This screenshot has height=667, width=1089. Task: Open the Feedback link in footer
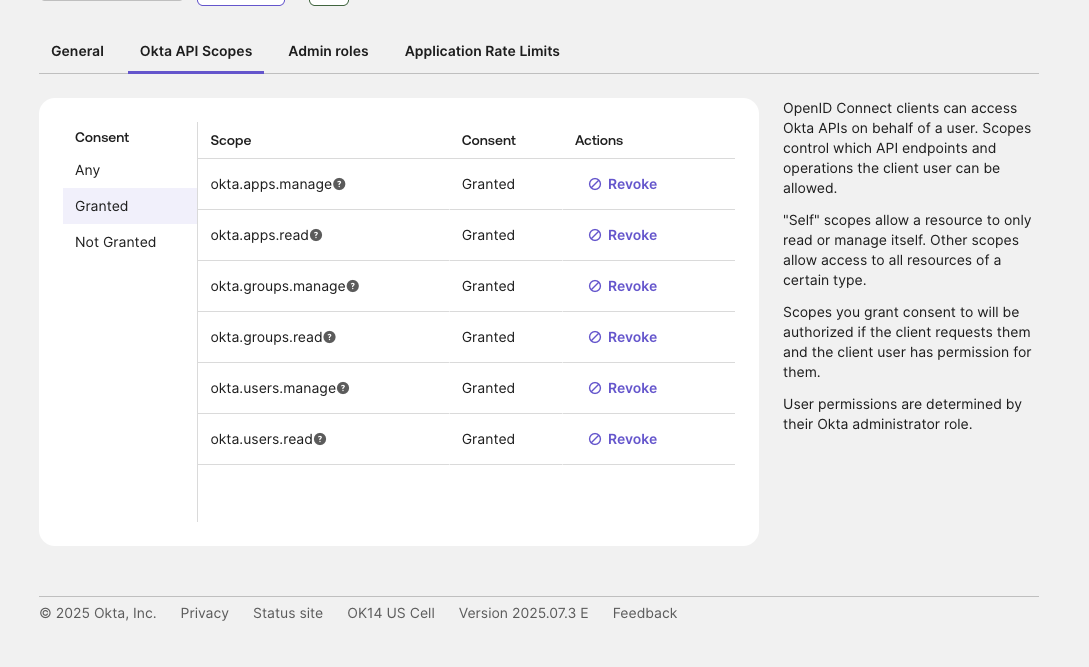point(645,614)
